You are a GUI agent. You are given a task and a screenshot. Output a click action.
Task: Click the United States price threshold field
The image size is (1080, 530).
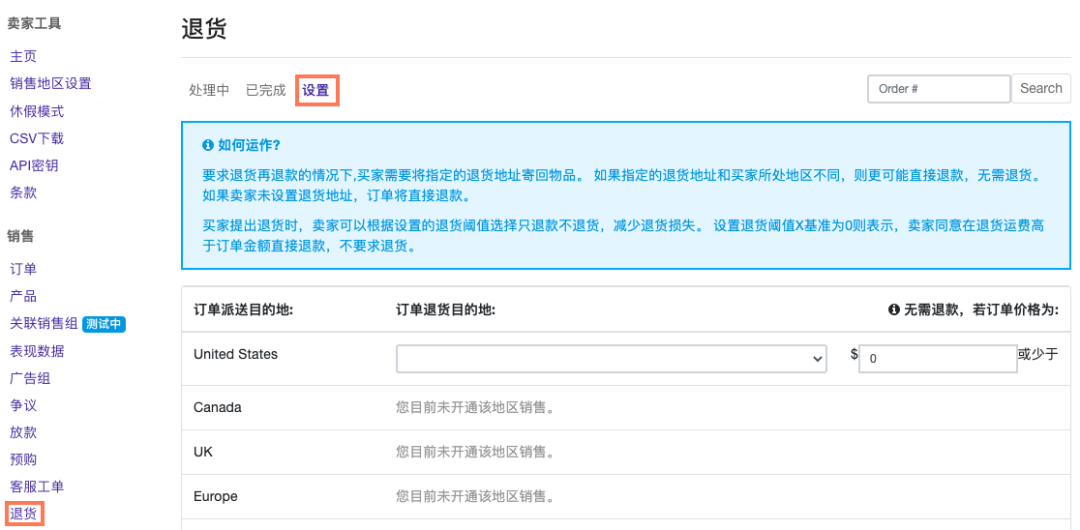point(937,358)
